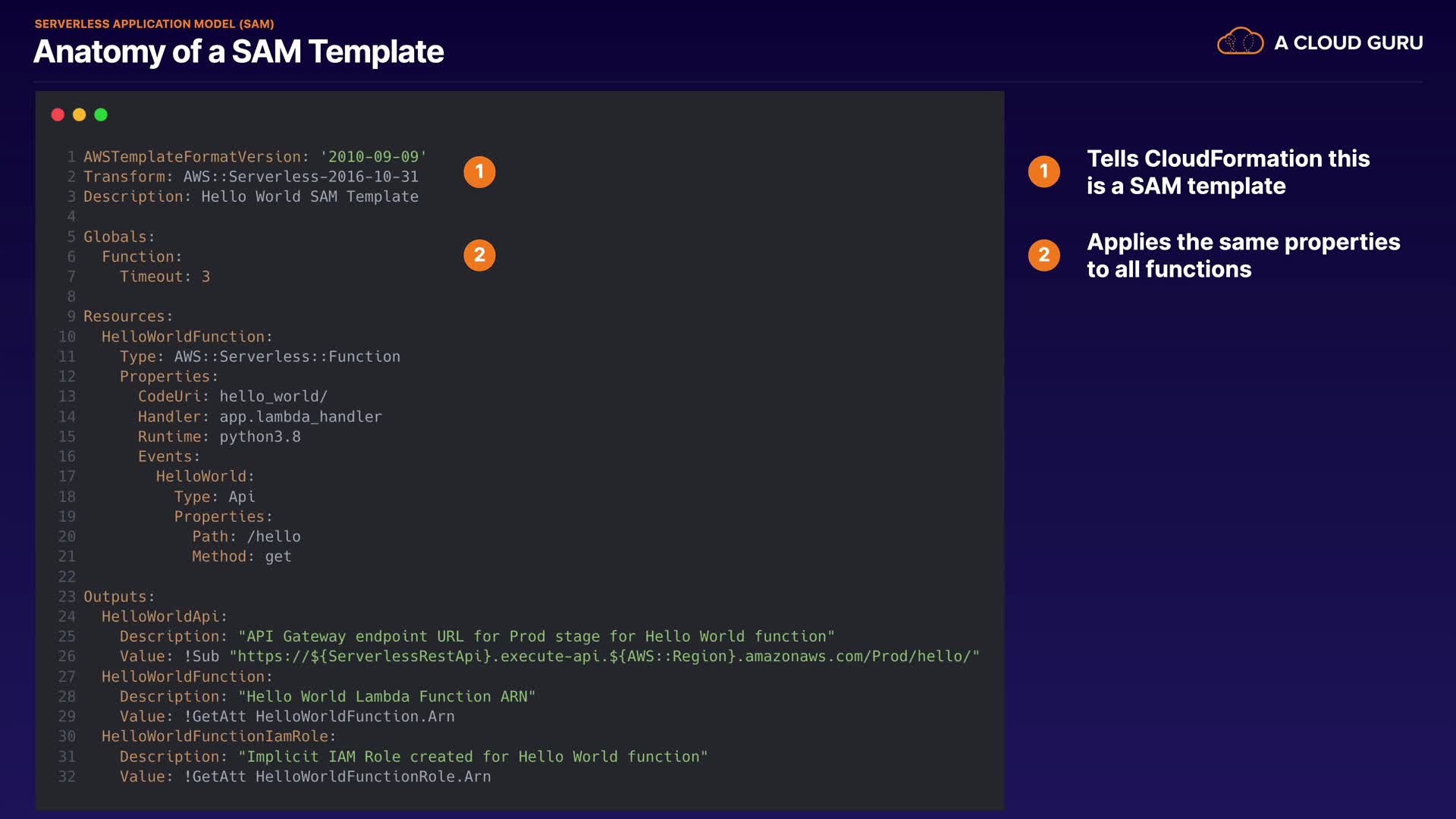Click orange badge 1 next to CloudFormation note

tap(1043, 171)
